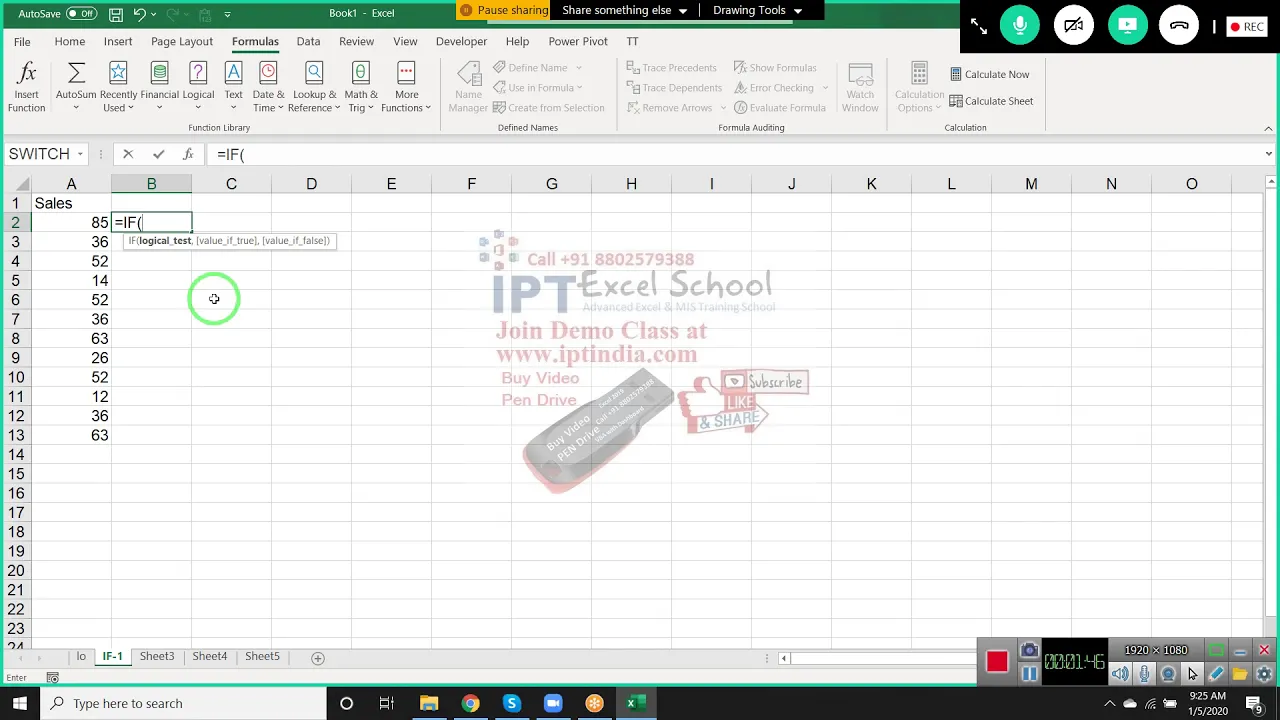Image resolution: width=1280 pixels, height=720 pixels.
Task: Toggle the AutoSave switch
Action: [x=81, y=14]
